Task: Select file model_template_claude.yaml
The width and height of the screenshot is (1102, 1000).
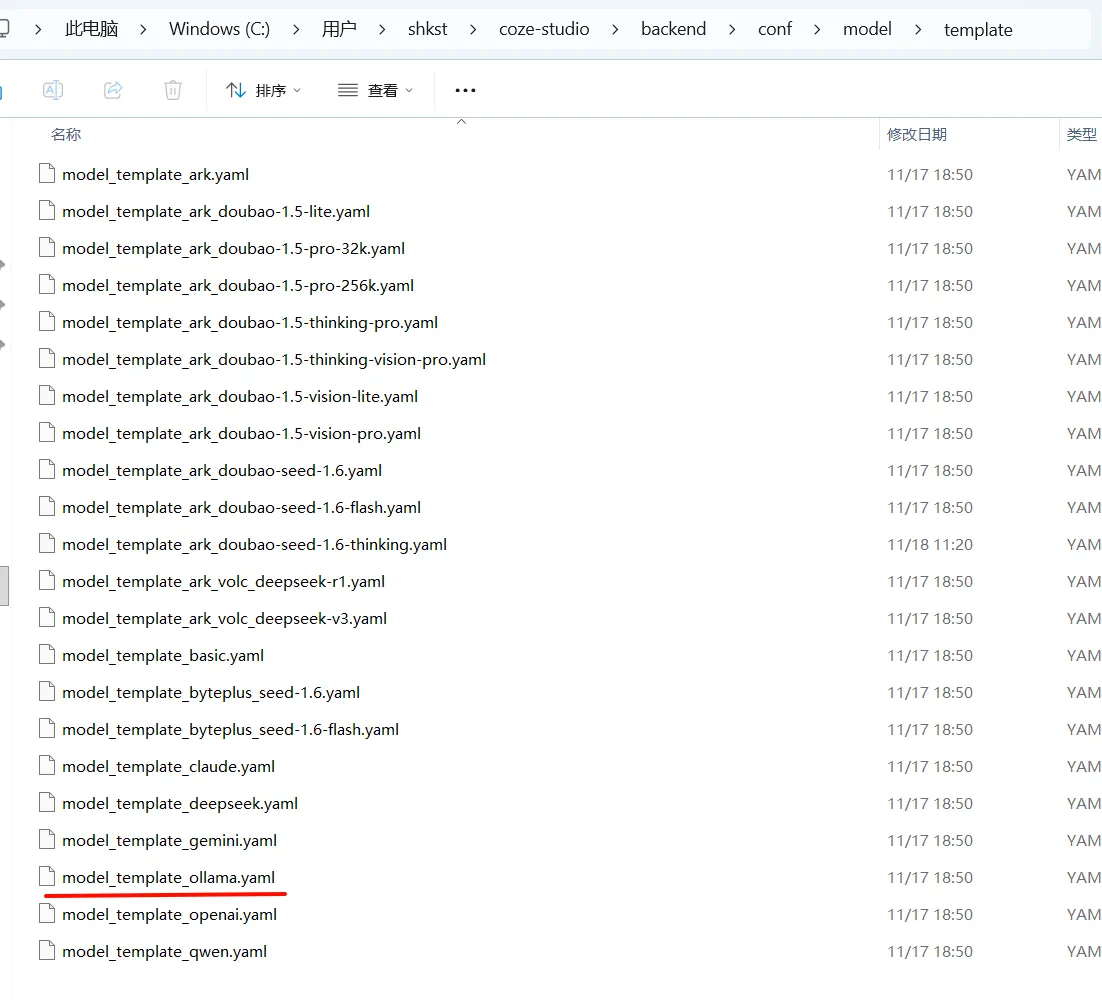Action: tap(168, 767)
